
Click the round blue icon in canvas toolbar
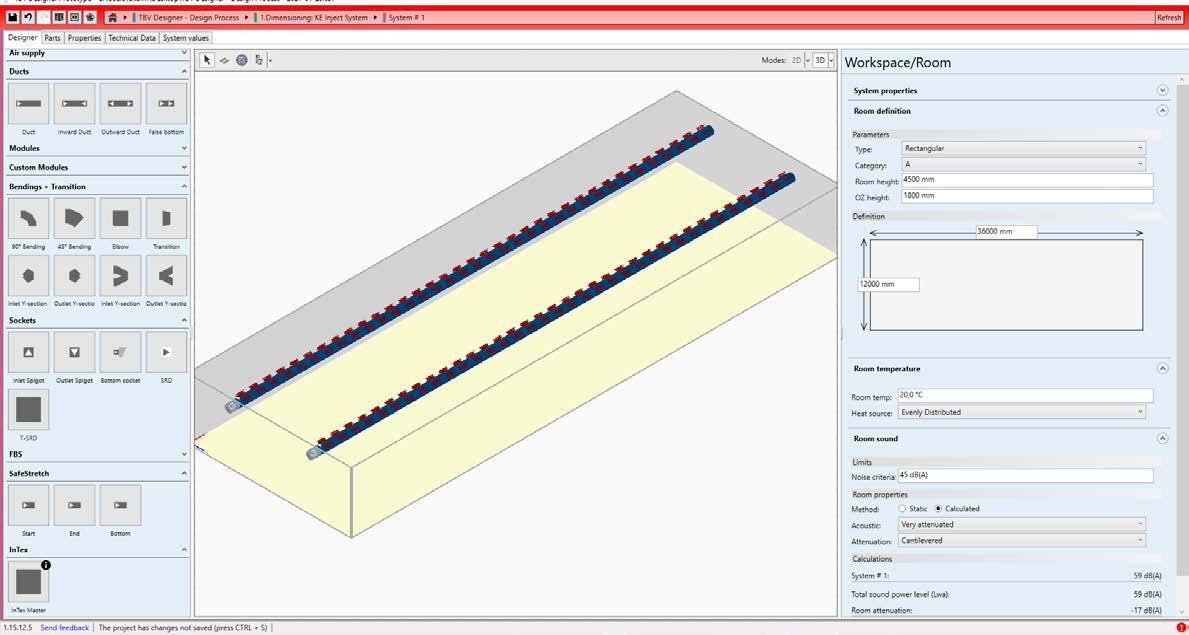pyautogui.click(x=241, y=60)
